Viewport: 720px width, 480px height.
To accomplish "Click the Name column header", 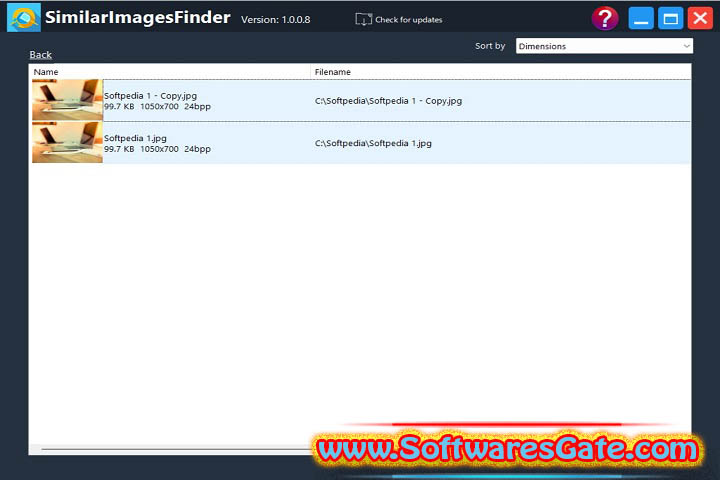I will [171, 72].
